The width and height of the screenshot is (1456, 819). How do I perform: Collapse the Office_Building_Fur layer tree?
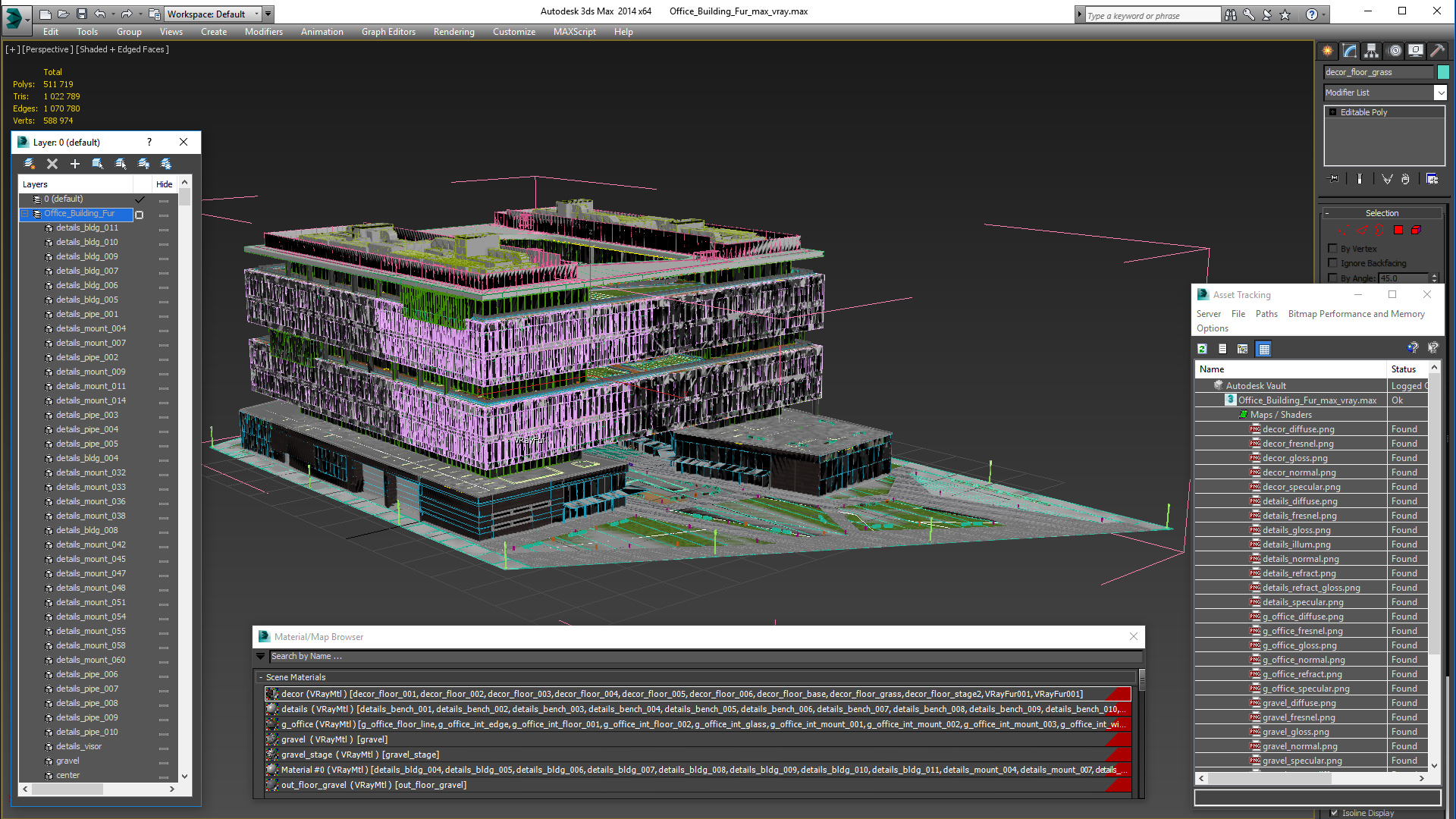[x=25, y=214]
